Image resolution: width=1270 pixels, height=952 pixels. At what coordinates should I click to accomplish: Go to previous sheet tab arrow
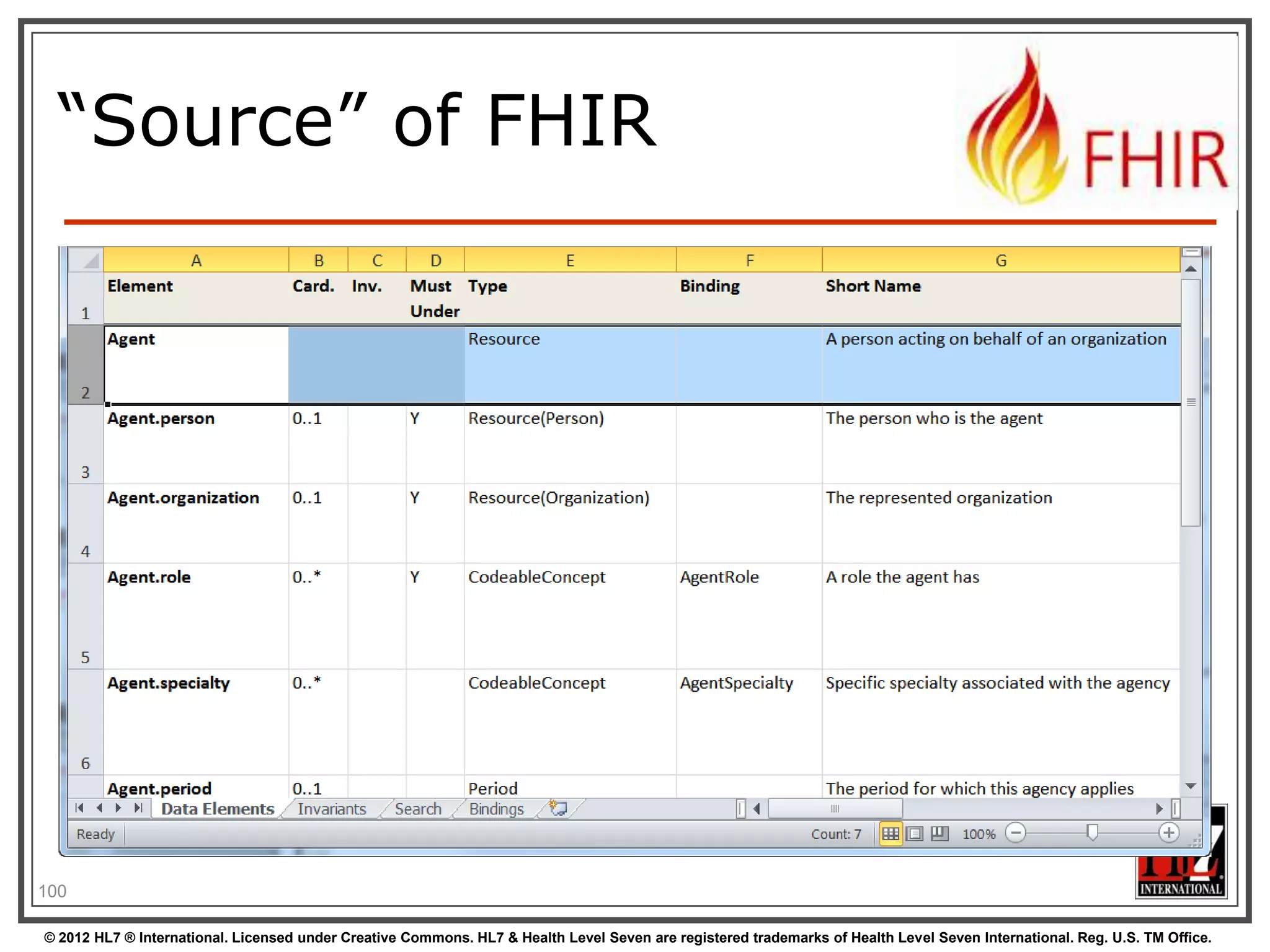click(x=99, y=808)
